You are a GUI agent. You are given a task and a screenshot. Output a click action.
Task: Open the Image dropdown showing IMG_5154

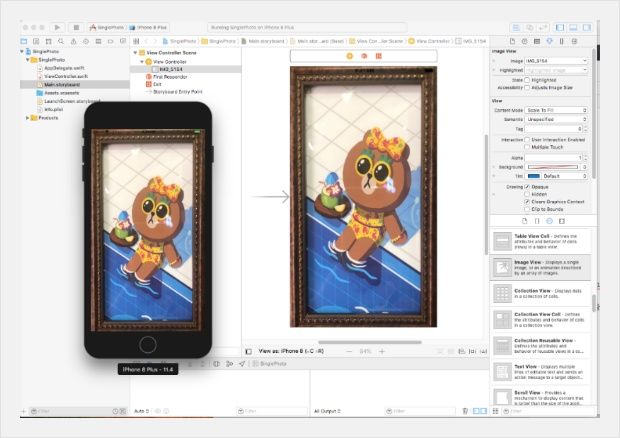point(556,61)
